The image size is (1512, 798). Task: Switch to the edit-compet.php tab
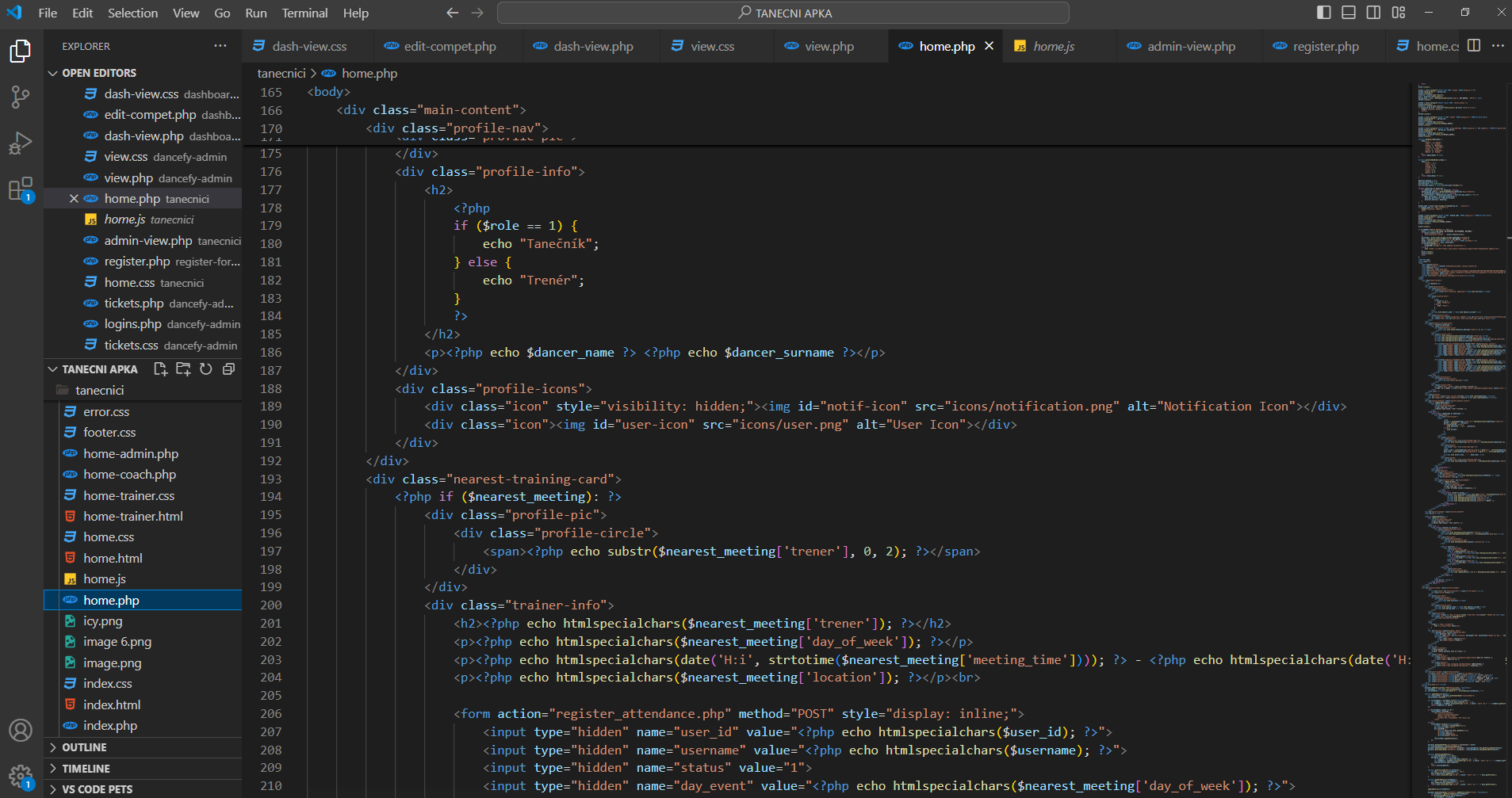(x=450, y=46)
